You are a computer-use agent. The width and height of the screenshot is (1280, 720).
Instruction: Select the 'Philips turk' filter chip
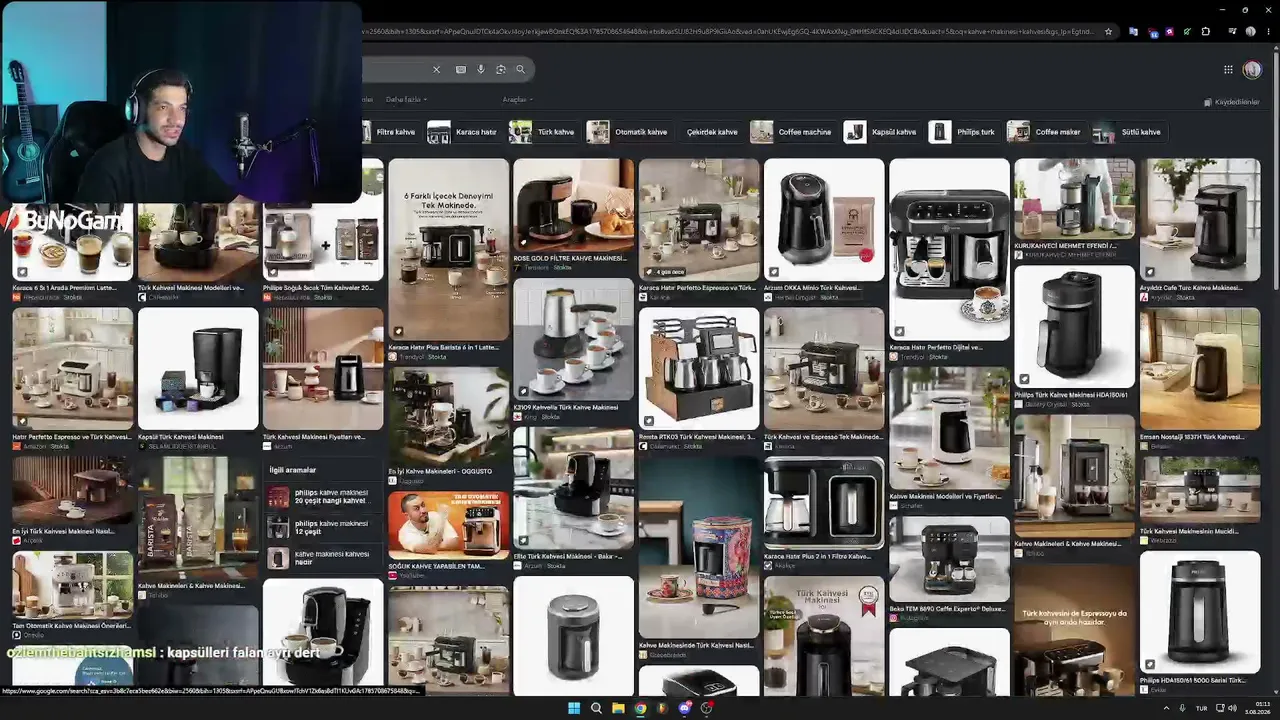pyautogui.click(x=964, y=132)
